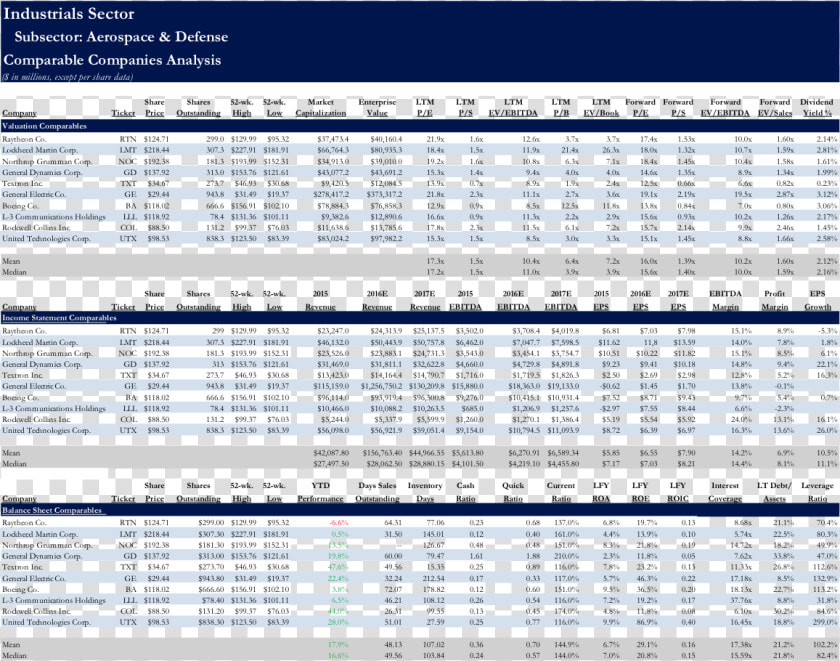Select General Electric enterprise value '$373,317.2'
This screenshot has height=661, width=840.
[x=385, y=194]
